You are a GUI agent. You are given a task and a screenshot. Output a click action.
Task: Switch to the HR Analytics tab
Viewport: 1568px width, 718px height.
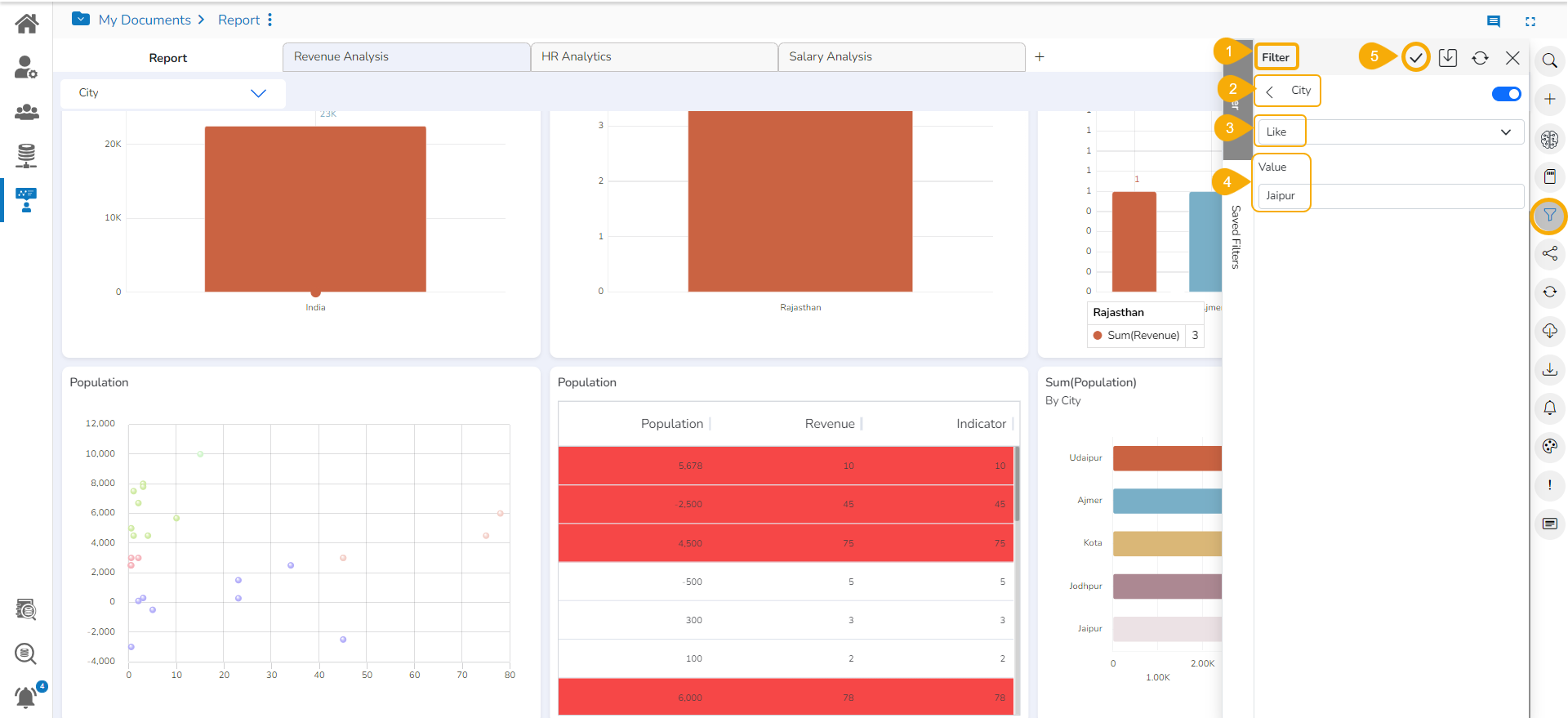(x=653, y=57)
